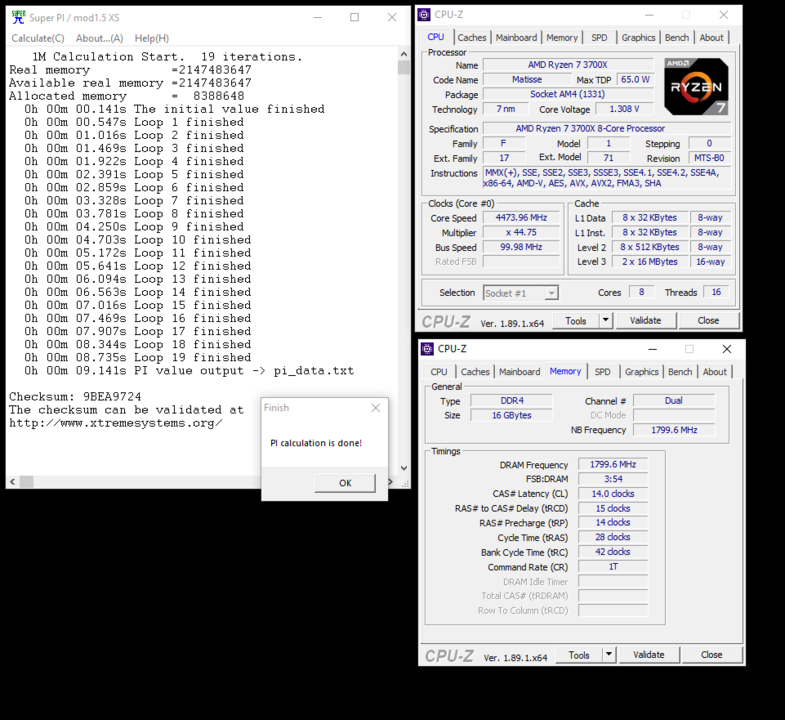Screen dimensions: 785x720
Task: Click Validate in bottom CPU-Z window
Action: (648, 654)
